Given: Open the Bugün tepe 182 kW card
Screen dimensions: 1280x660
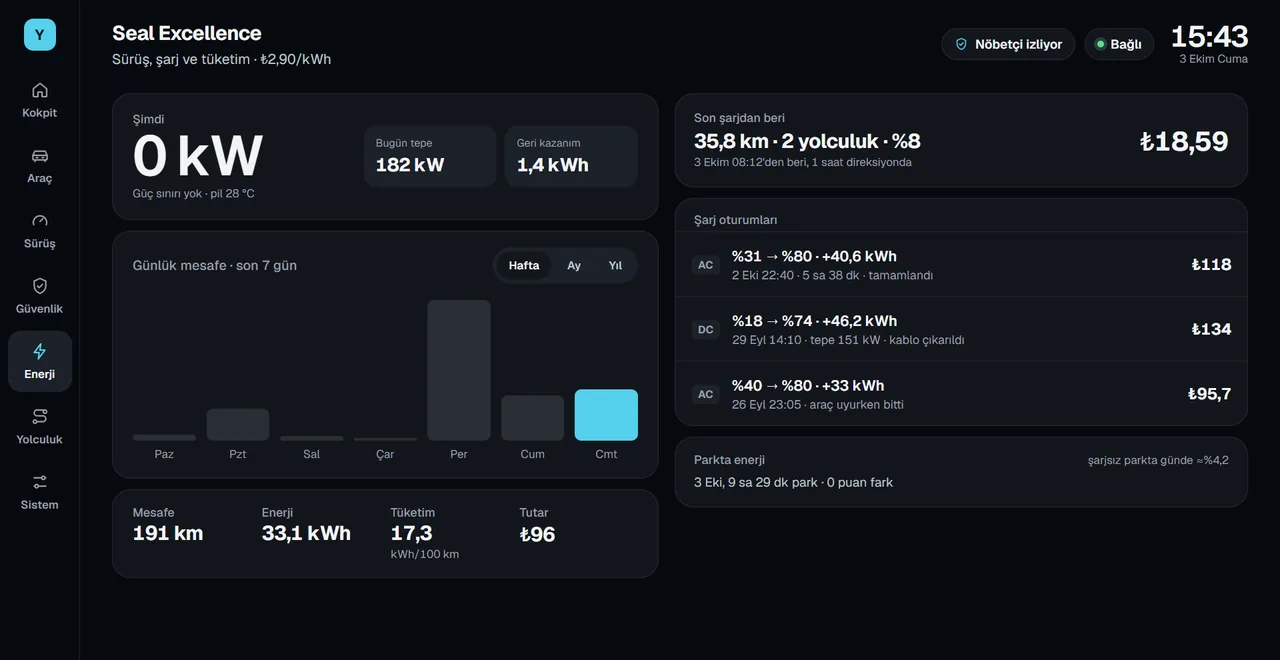Looking at the screenshot, I should (430, 156).
